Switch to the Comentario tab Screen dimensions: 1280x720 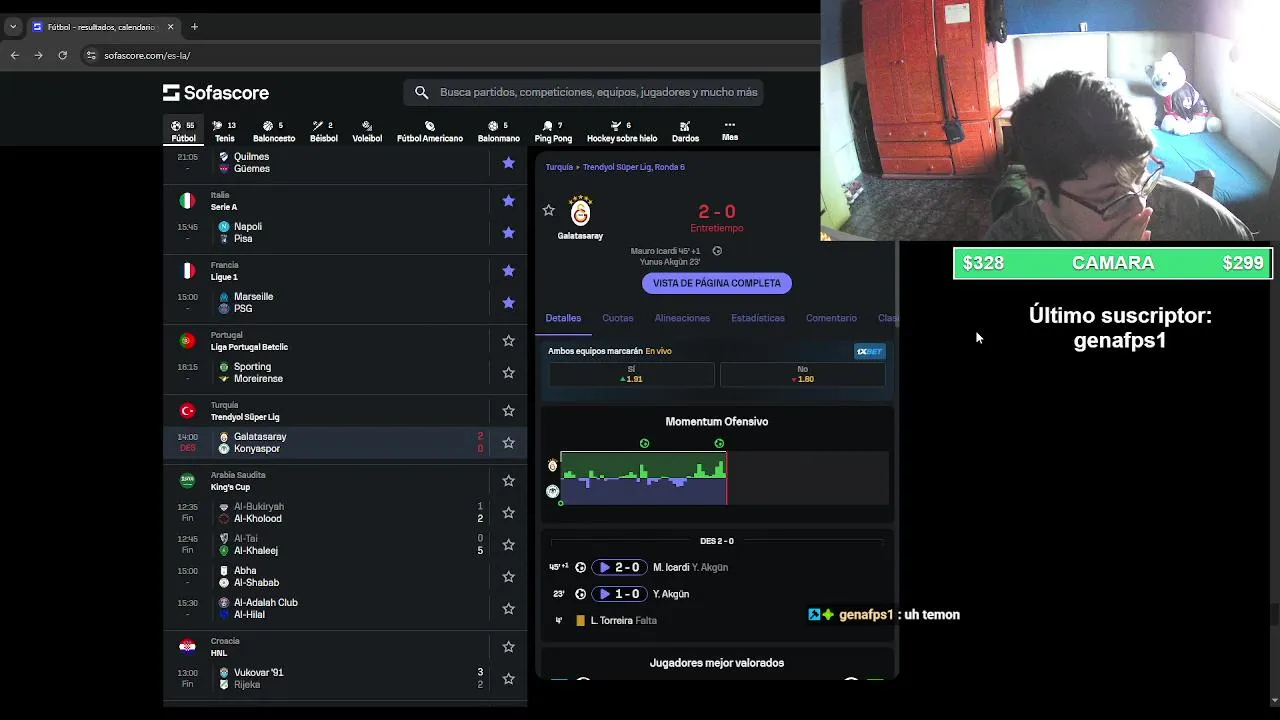[831, 318]
